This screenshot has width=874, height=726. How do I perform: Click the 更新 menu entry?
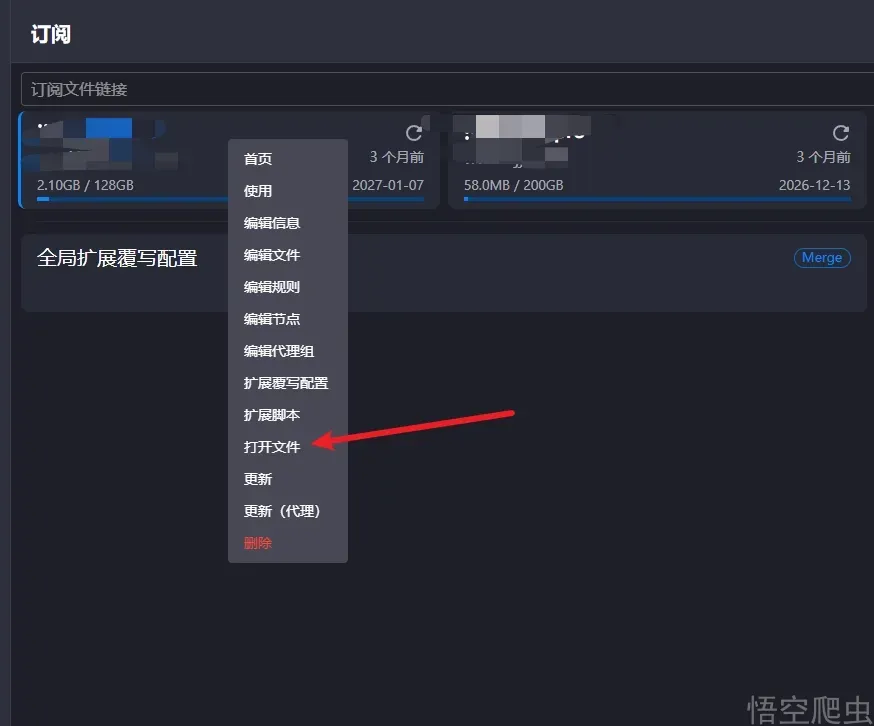coord(258,479)
